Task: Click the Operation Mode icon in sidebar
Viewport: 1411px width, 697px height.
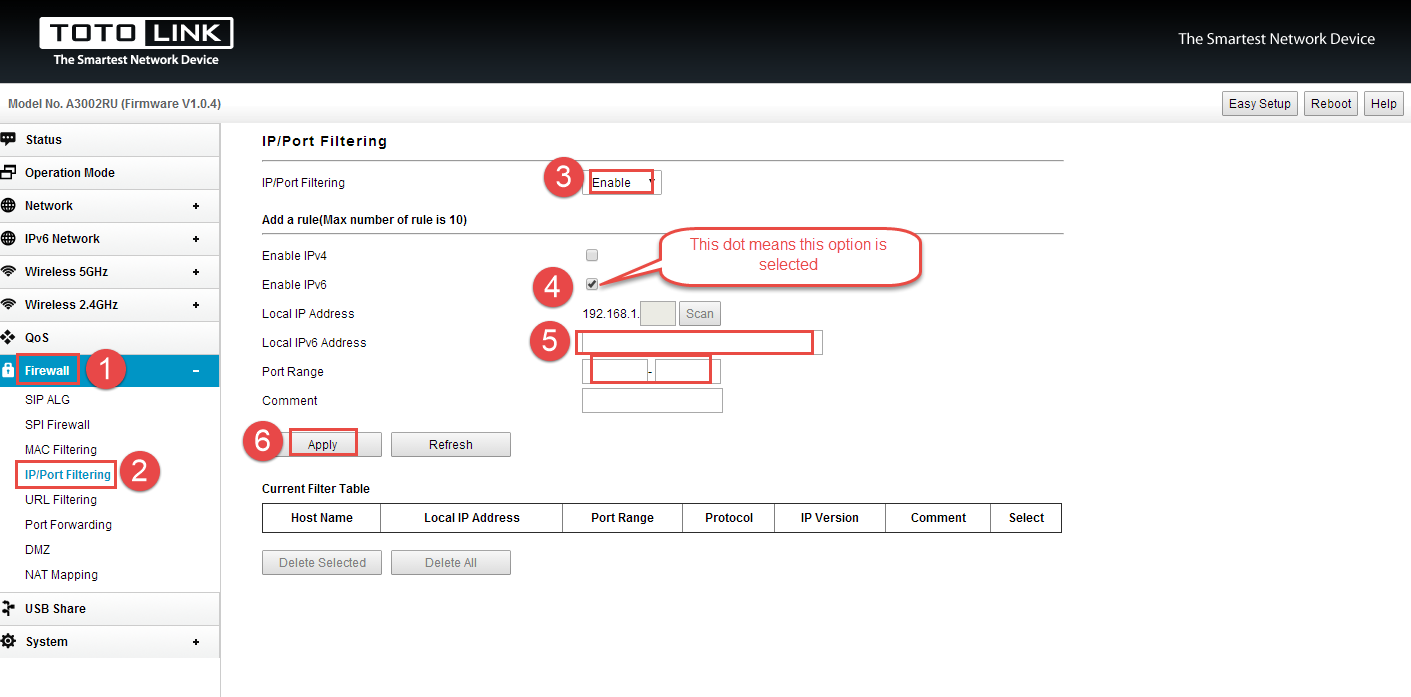Action: coord(8,172)
